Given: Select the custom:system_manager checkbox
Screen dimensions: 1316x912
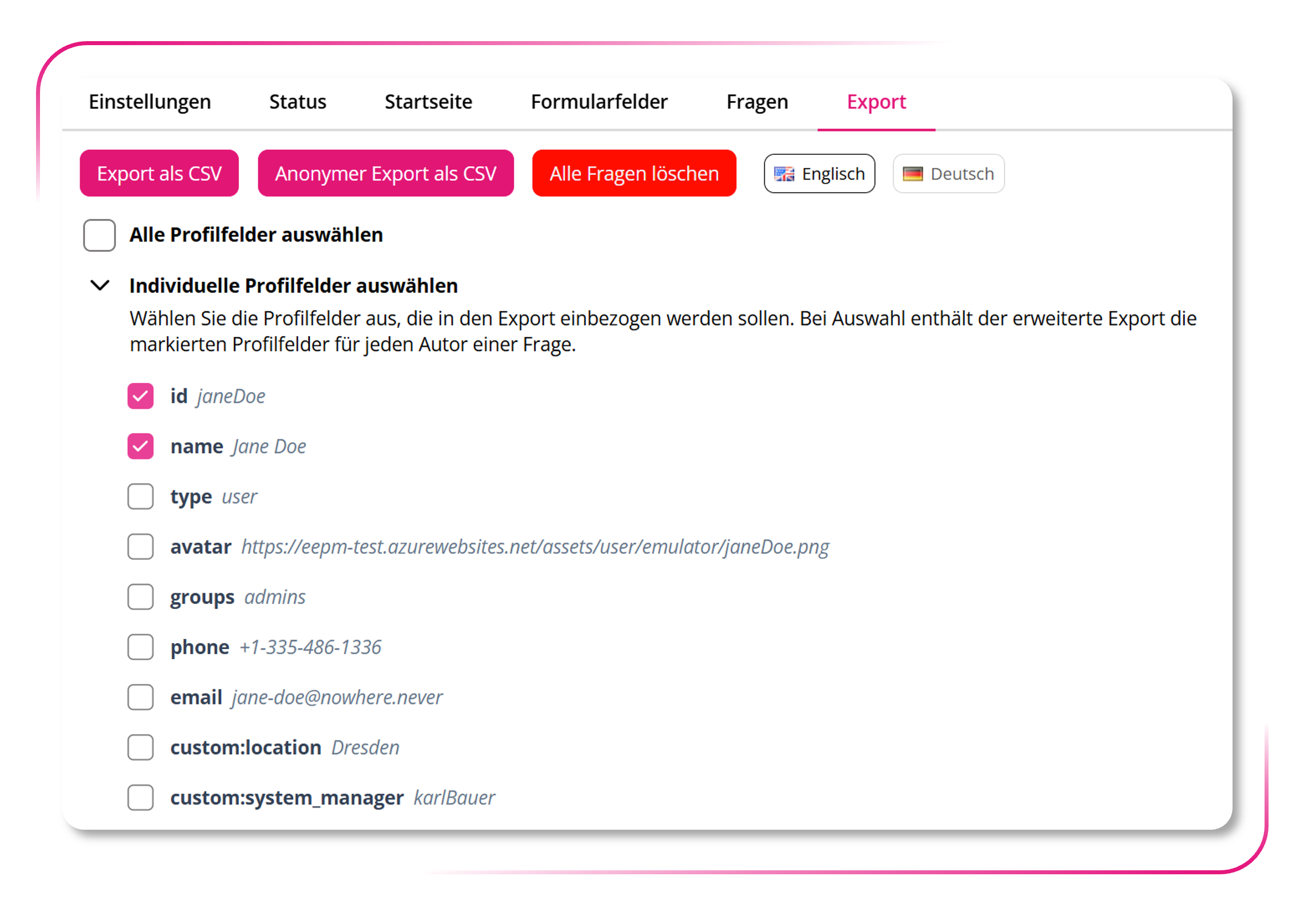Looking at the screenshot, I should pyautogui.click(x=140, y=798).
